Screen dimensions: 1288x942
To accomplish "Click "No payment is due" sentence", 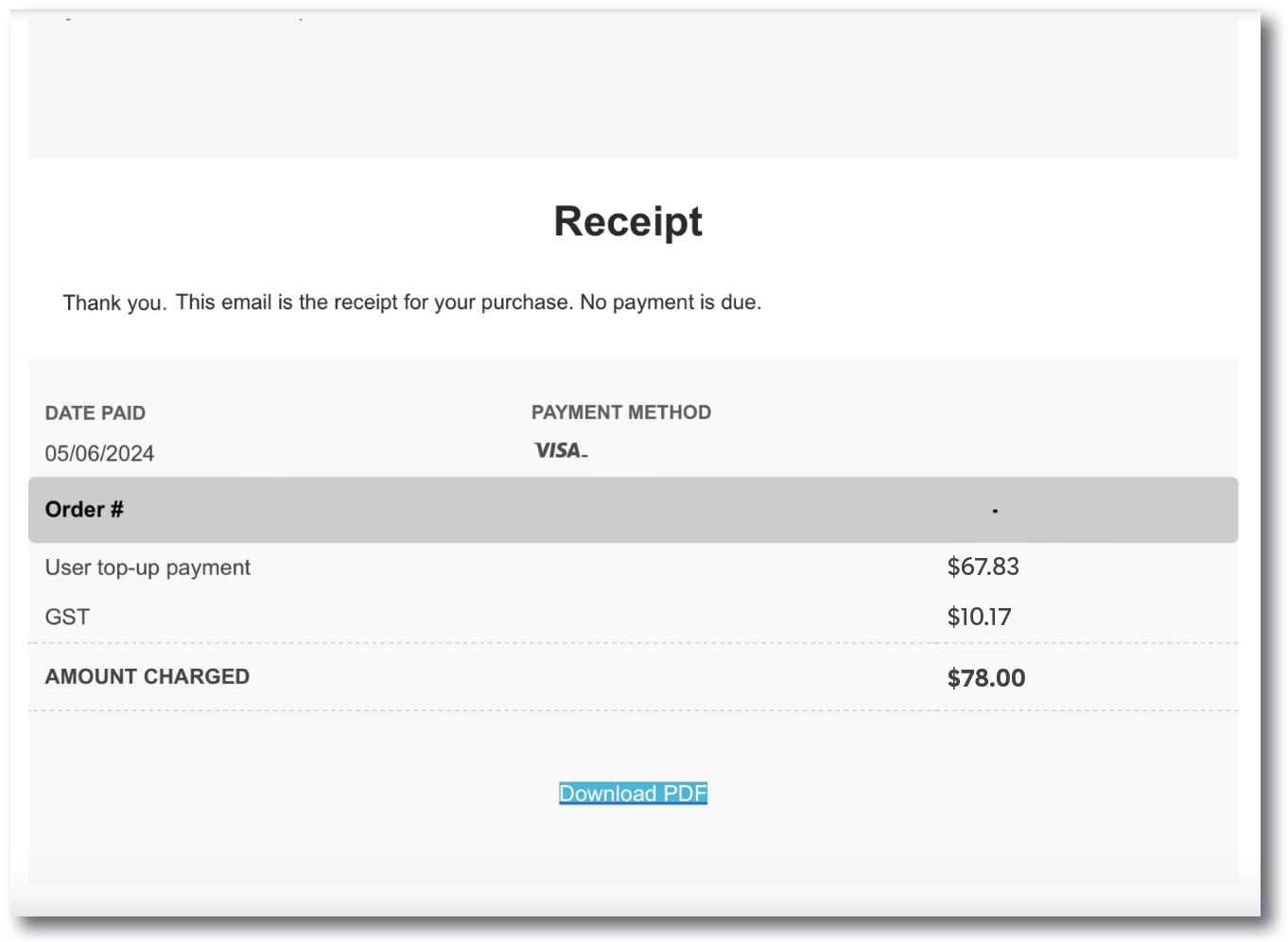I will 670,303.
